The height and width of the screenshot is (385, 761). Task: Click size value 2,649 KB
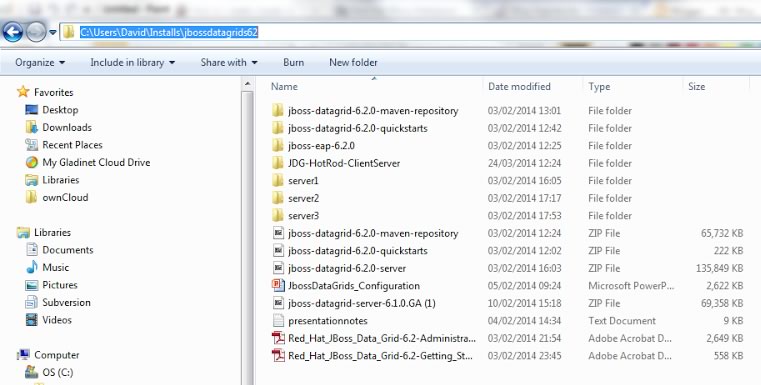pyautogui.click(x=725, y=338)
